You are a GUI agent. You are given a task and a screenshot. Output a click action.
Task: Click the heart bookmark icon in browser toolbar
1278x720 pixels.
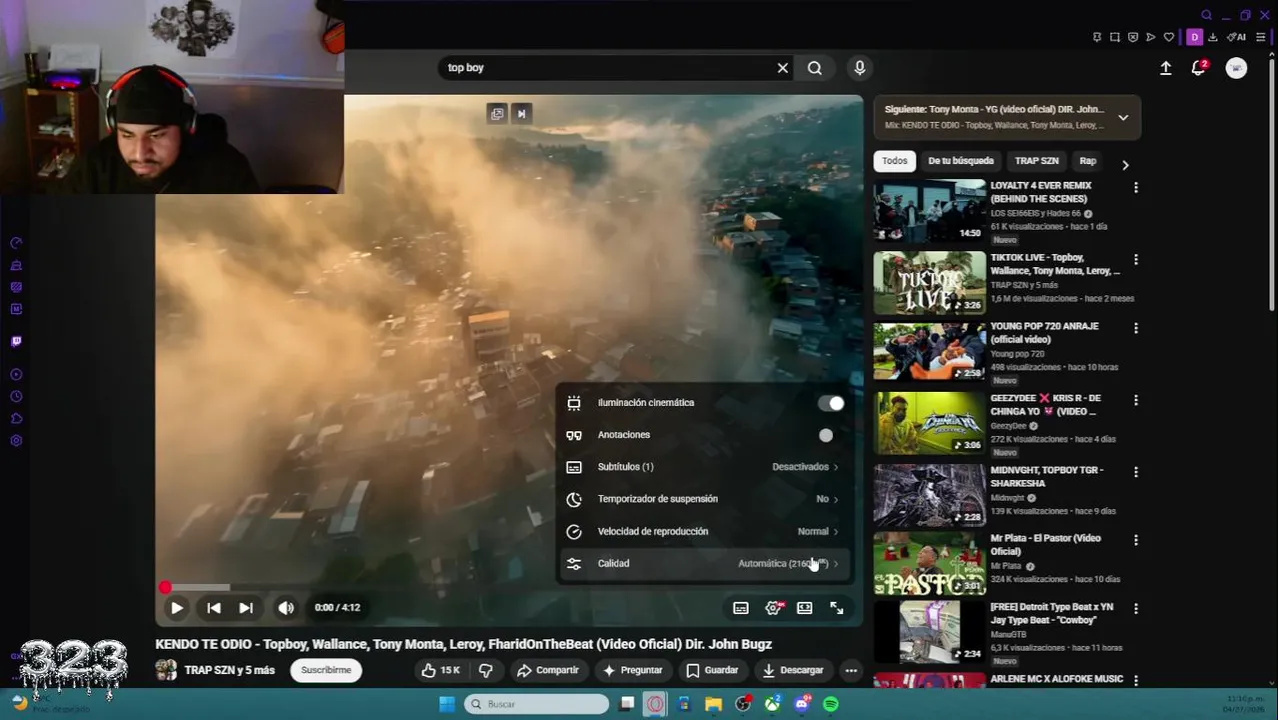tap(1169, 37)
